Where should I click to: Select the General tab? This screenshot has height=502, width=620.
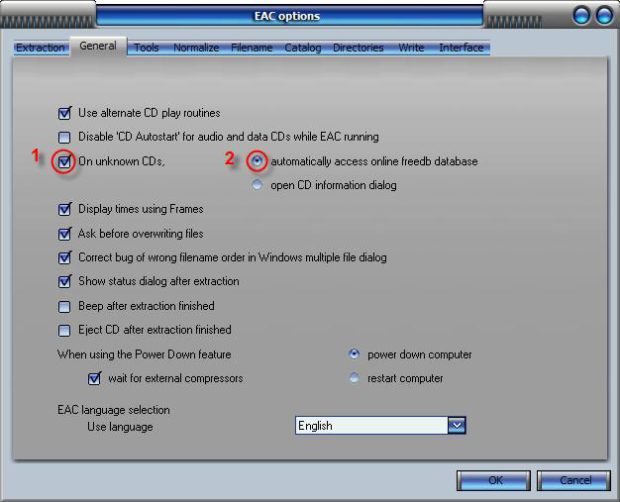pos(98,46)
